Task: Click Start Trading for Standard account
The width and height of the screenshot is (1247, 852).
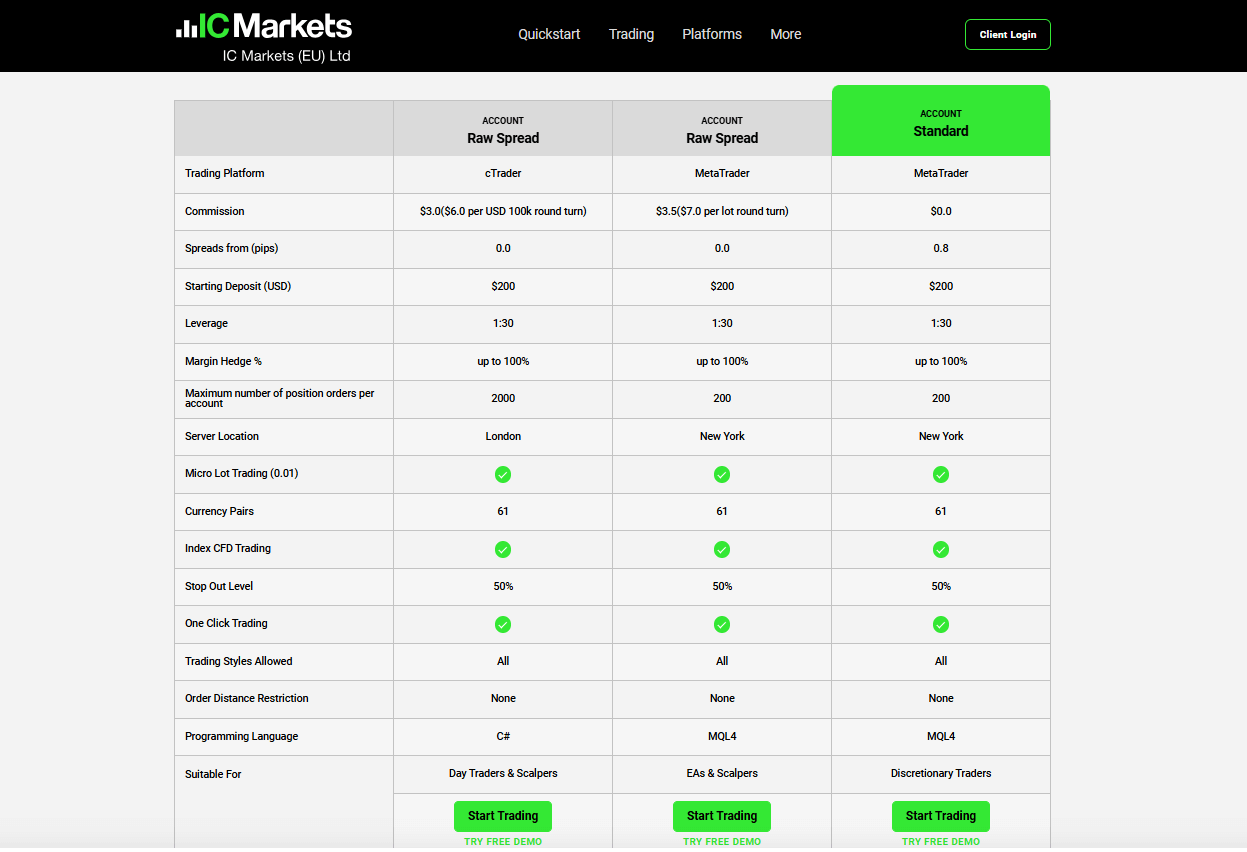Action: point(941,816)
